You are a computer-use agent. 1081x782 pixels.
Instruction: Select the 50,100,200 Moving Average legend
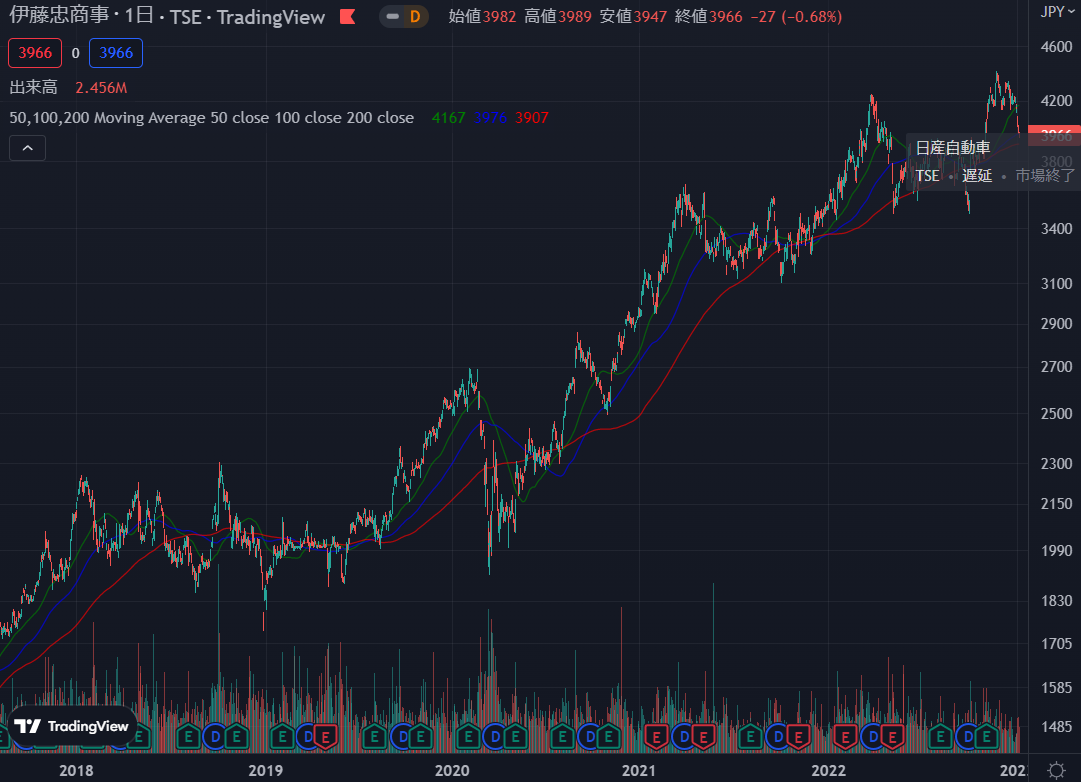(x=212, y=118)
